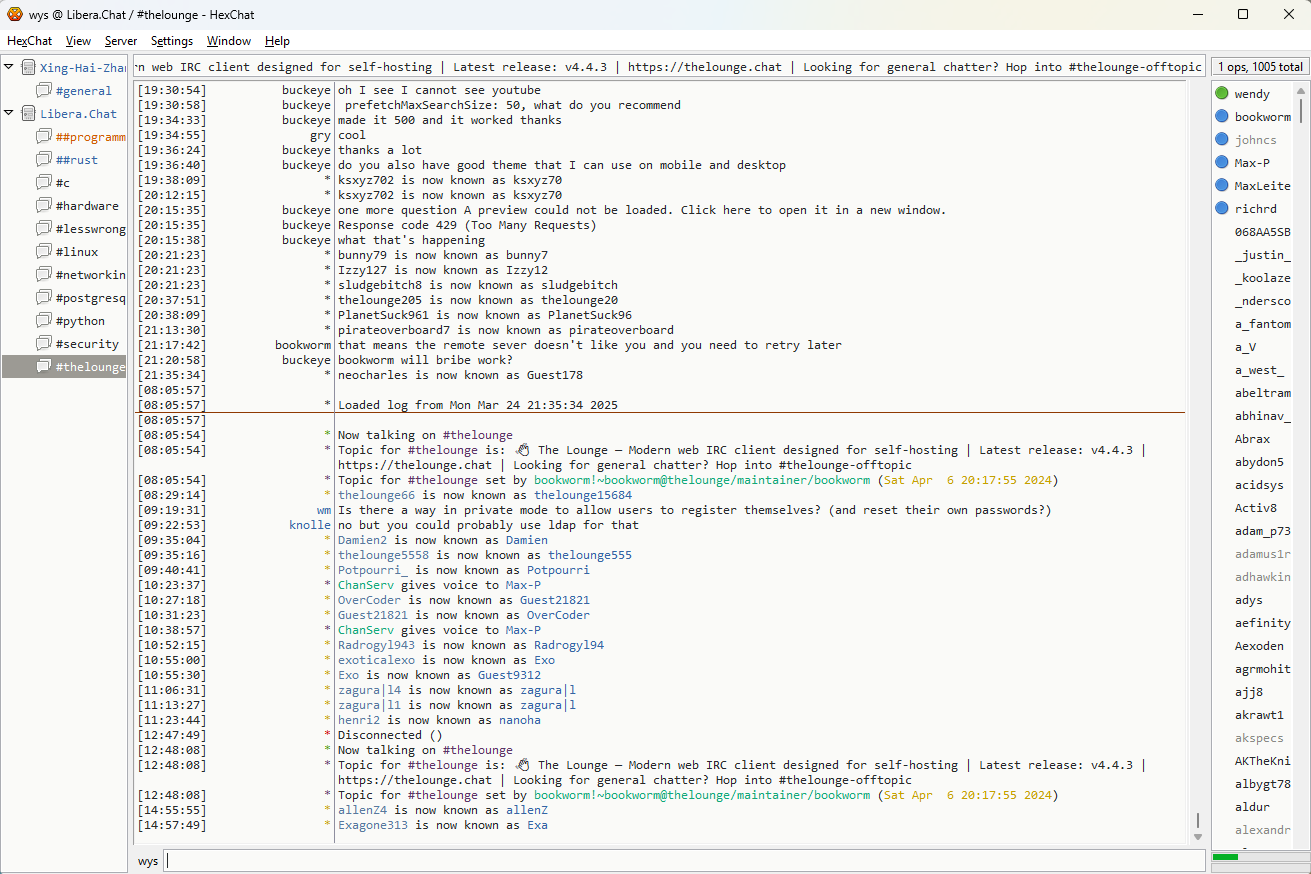Switch to the #linux channel

(x=77, y=252)
